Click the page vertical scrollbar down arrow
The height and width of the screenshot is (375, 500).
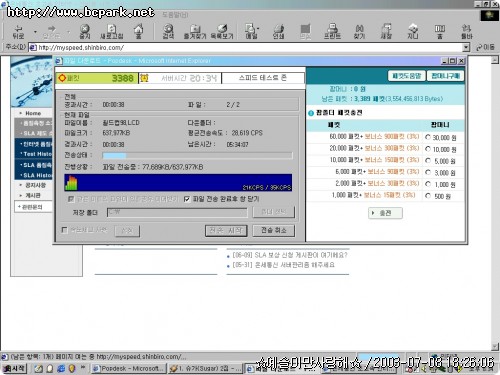[x=495, y=347]
